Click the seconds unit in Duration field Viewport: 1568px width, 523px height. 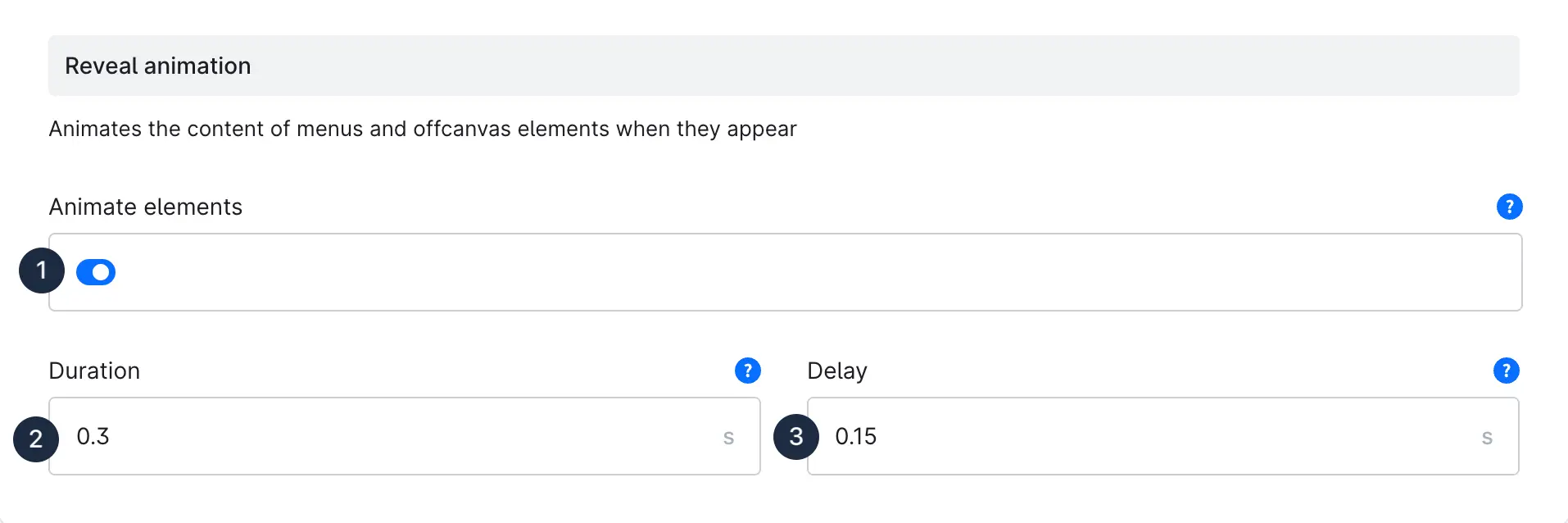pos(728,438)
